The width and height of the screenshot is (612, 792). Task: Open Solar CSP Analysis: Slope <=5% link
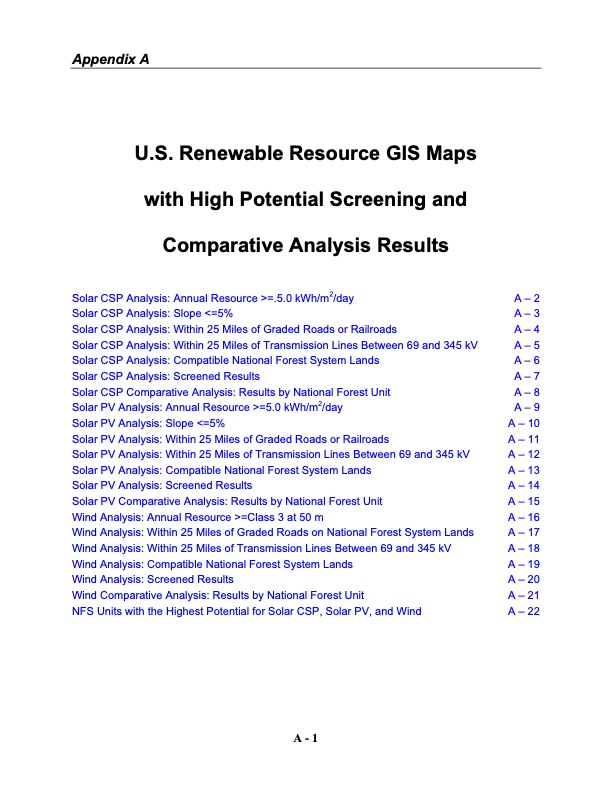coord(152,313)
